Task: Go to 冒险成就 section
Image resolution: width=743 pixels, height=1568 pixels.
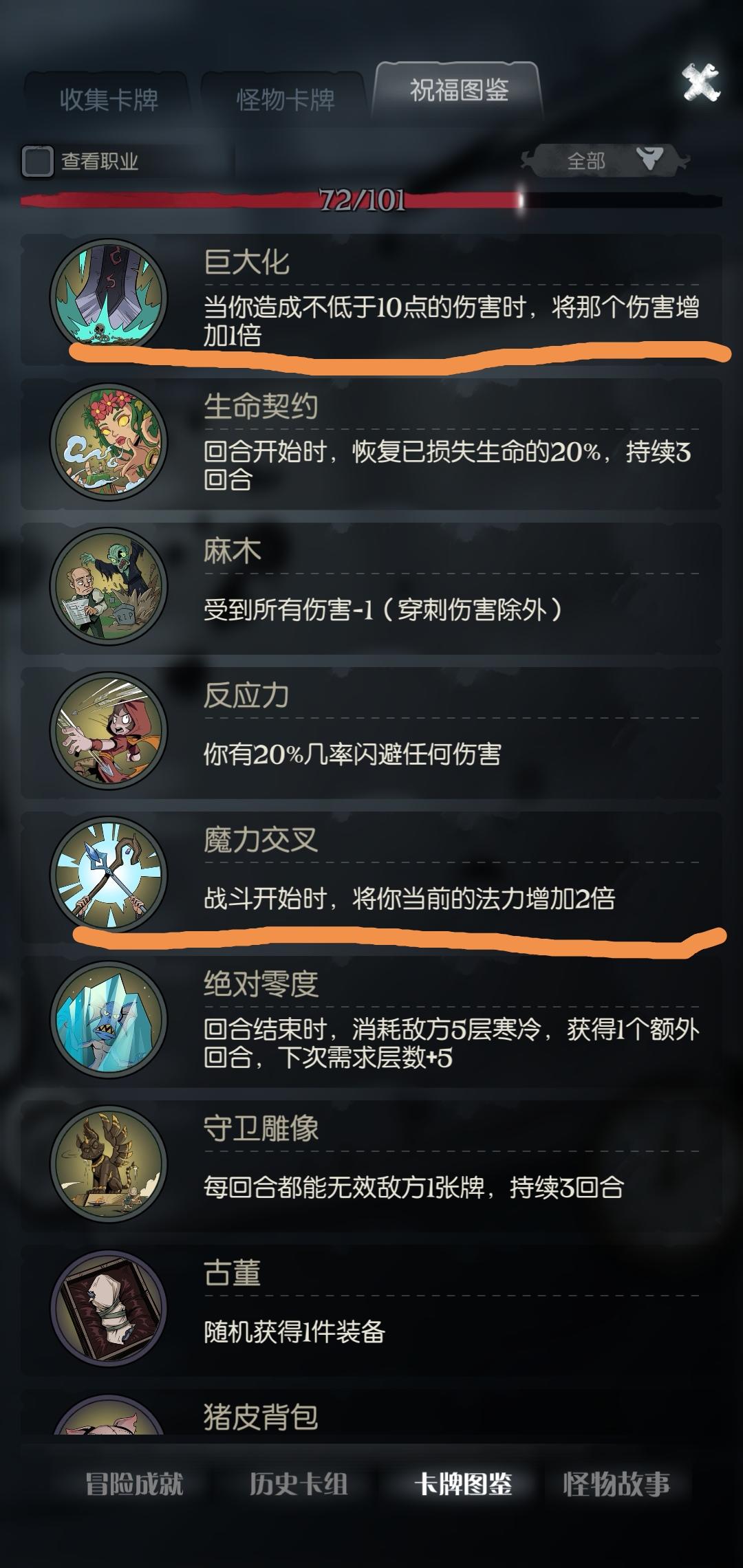Action: pos(134,1484)
